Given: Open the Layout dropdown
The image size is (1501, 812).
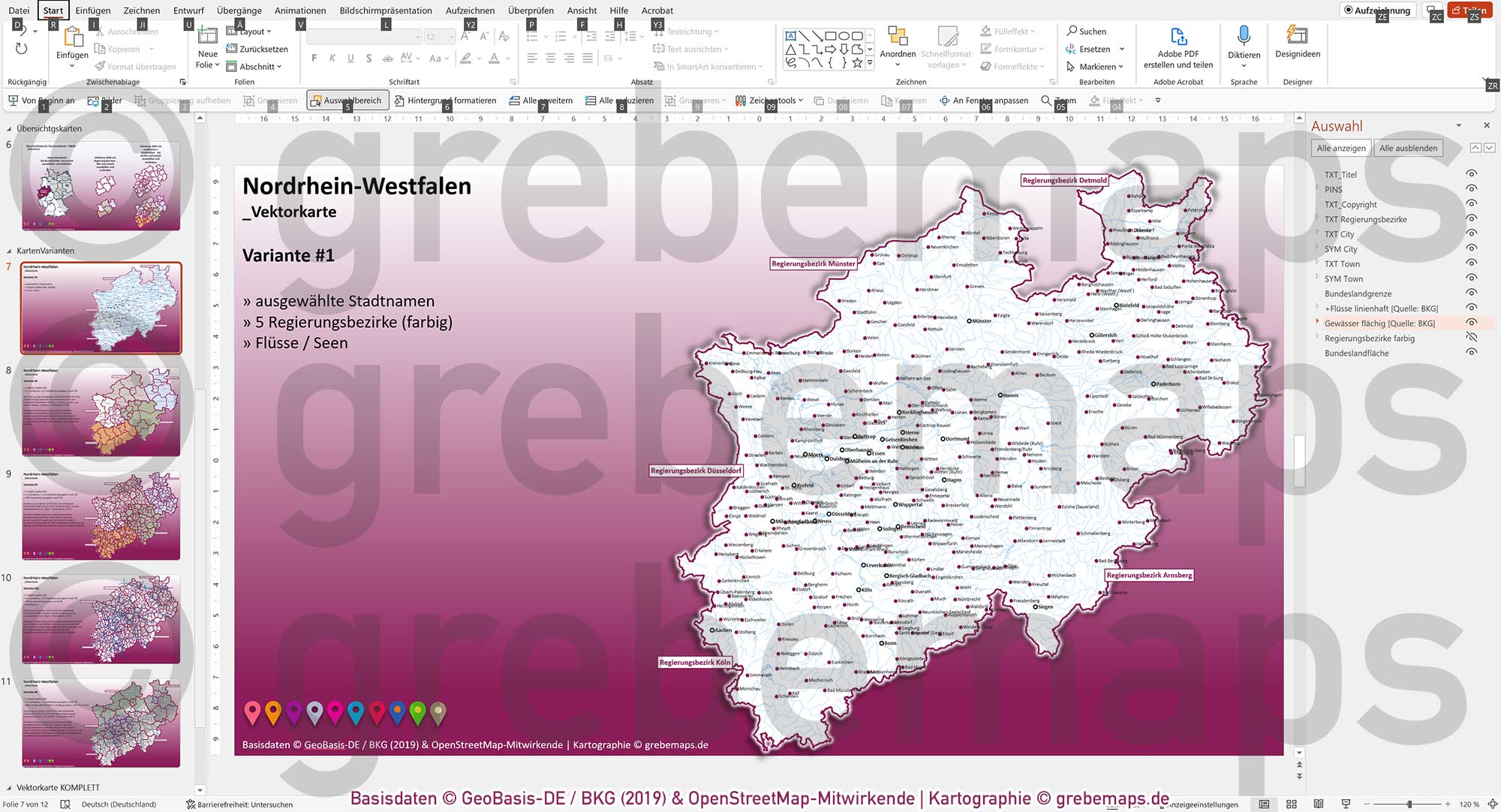Looking at the screenshot, I should (x=251, y=31).
